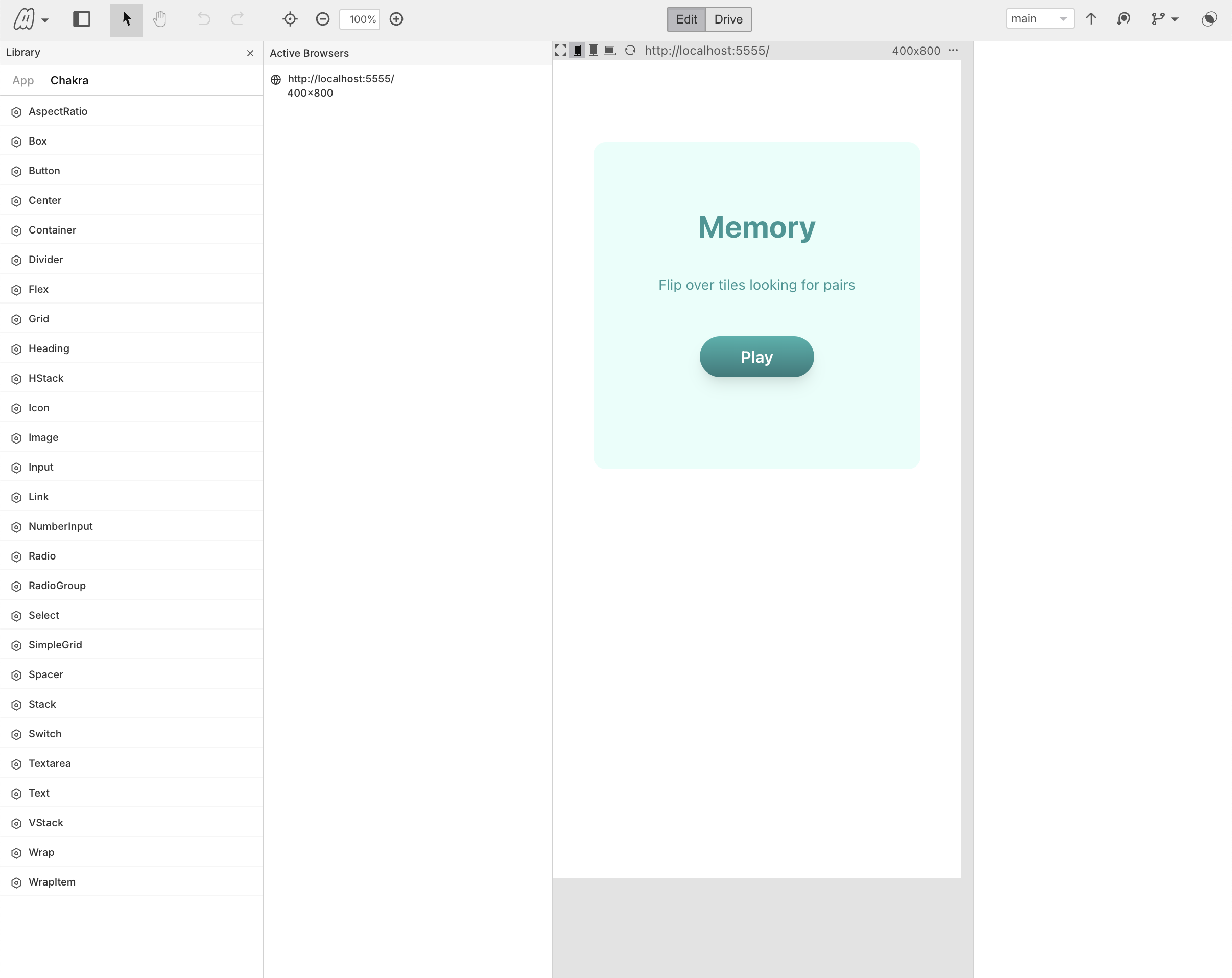Click the 100% zoom level field
1232x978 pixels.
point(360,19)
